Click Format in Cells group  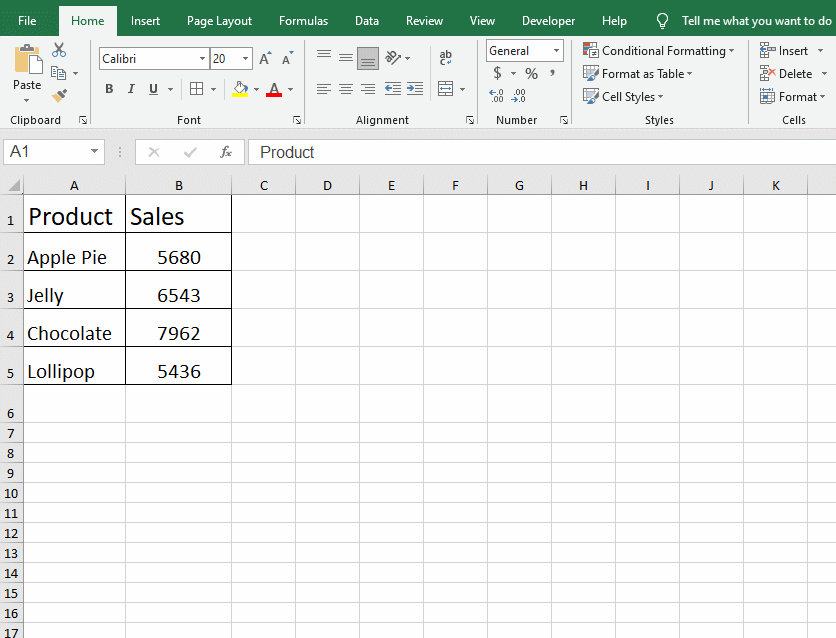point(793,96)
